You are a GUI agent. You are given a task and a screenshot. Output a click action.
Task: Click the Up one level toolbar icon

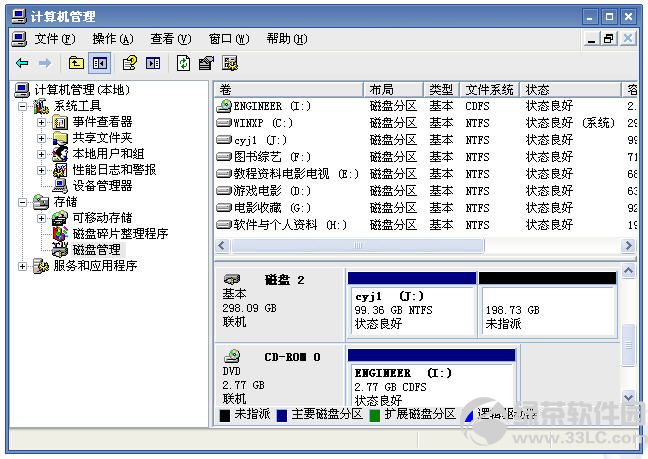coord(76,63)
